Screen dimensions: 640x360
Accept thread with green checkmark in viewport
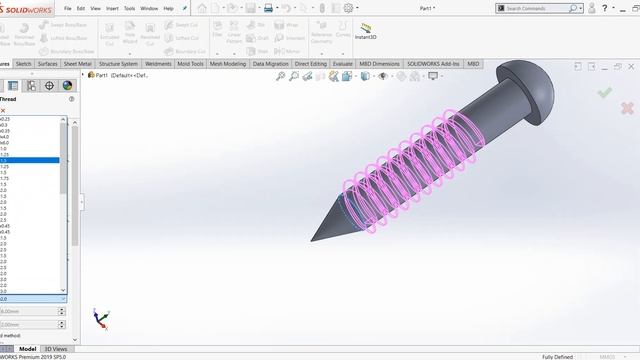605,93
